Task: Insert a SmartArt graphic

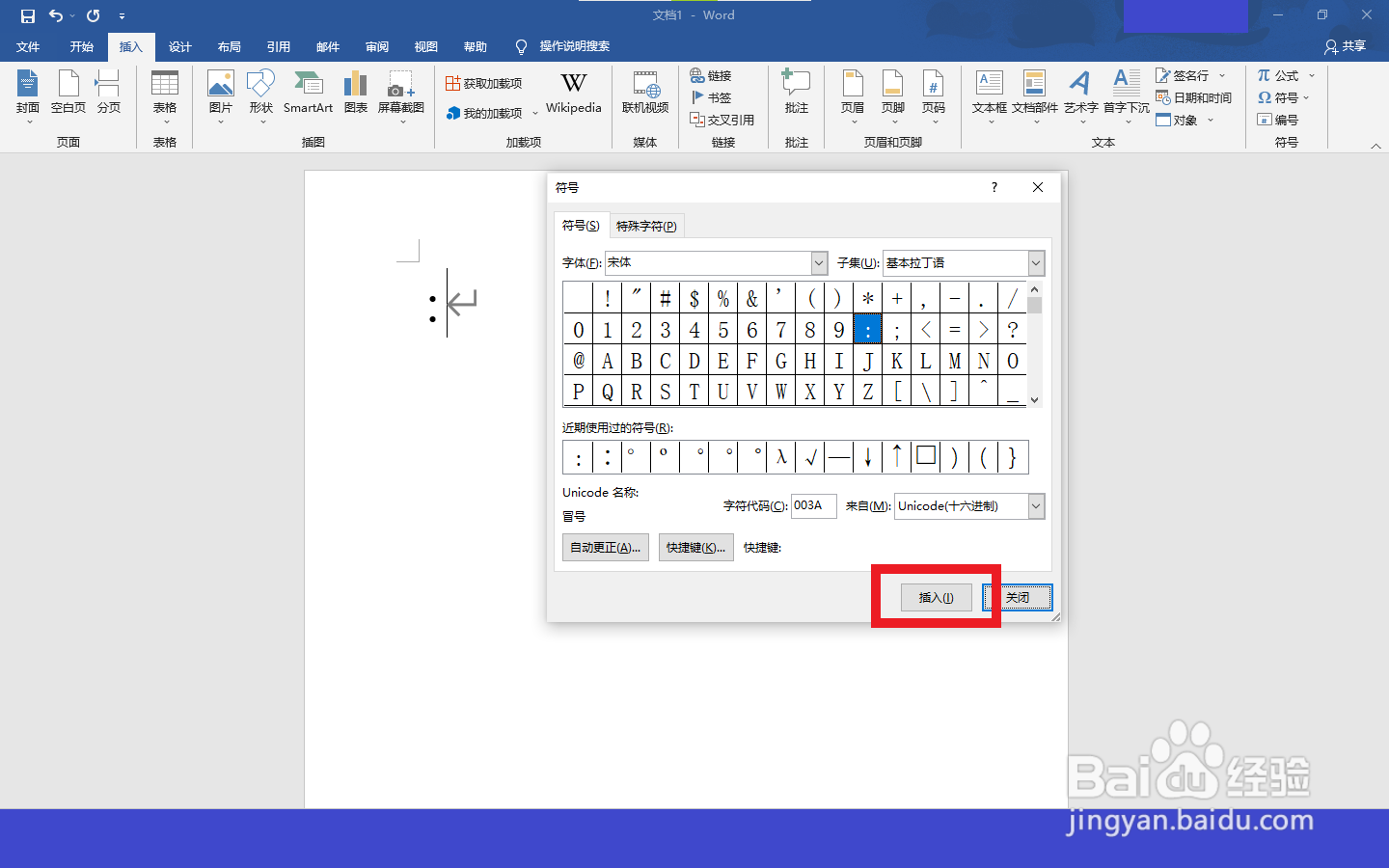Action: pyautogui.click(x=308, y=92)
